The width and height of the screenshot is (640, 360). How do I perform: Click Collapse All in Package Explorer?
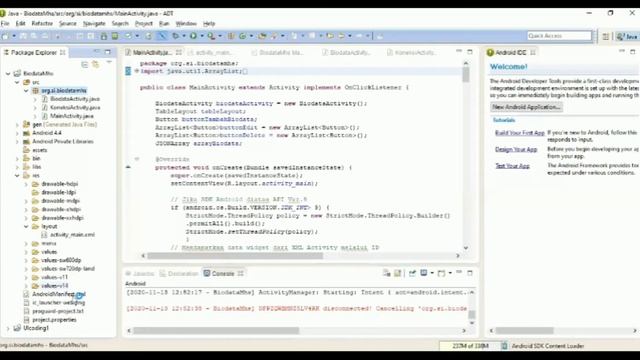[x=84, y=64]
